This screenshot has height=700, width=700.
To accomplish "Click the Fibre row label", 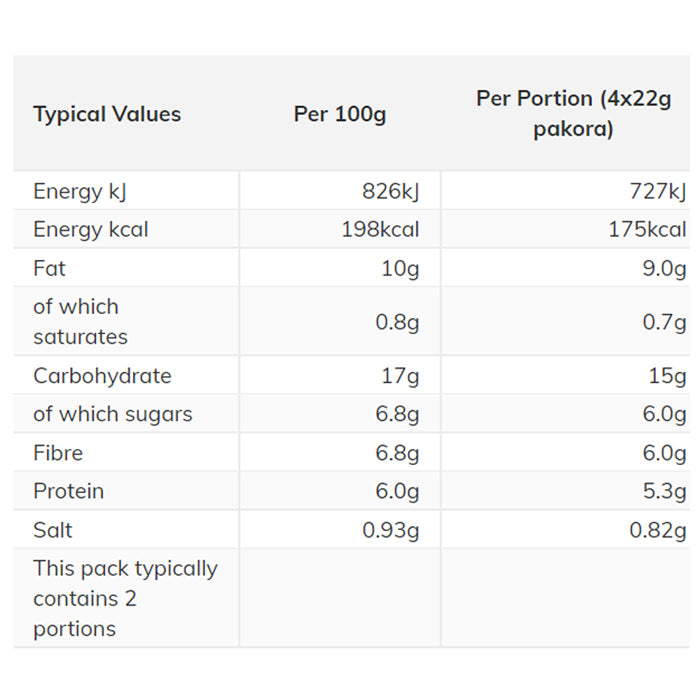I will pyautogui.click(x=58, y=453).
